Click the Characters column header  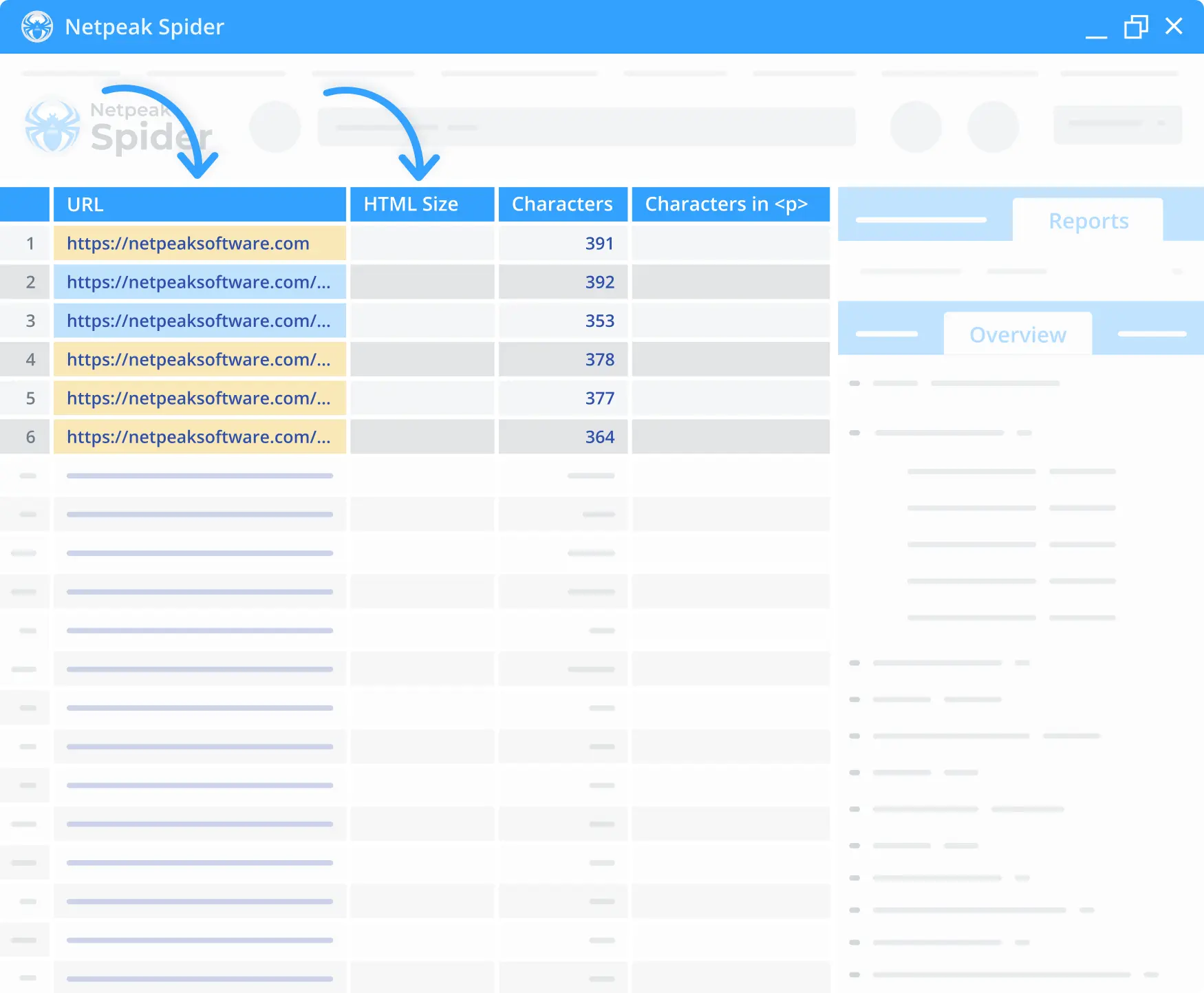click(563, 204)
